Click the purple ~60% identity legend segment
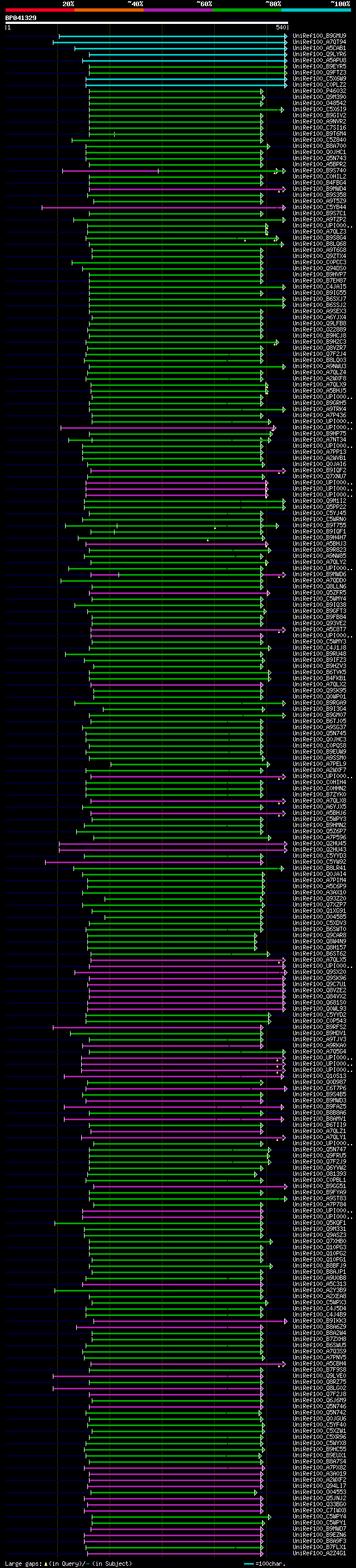The image size is (356, 1568). click(177, 10)
